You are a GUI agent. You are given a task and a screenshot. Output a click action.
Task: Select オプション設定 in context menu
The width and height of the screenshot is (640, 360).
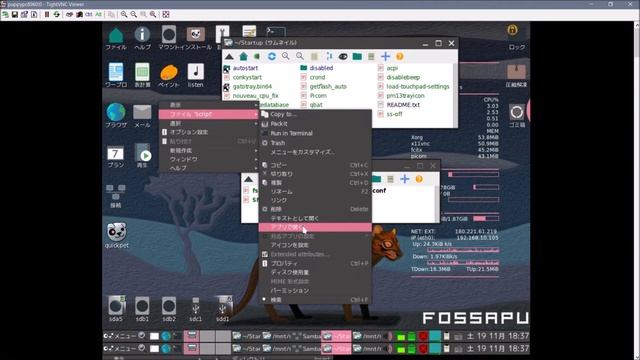tap(209, 132)
